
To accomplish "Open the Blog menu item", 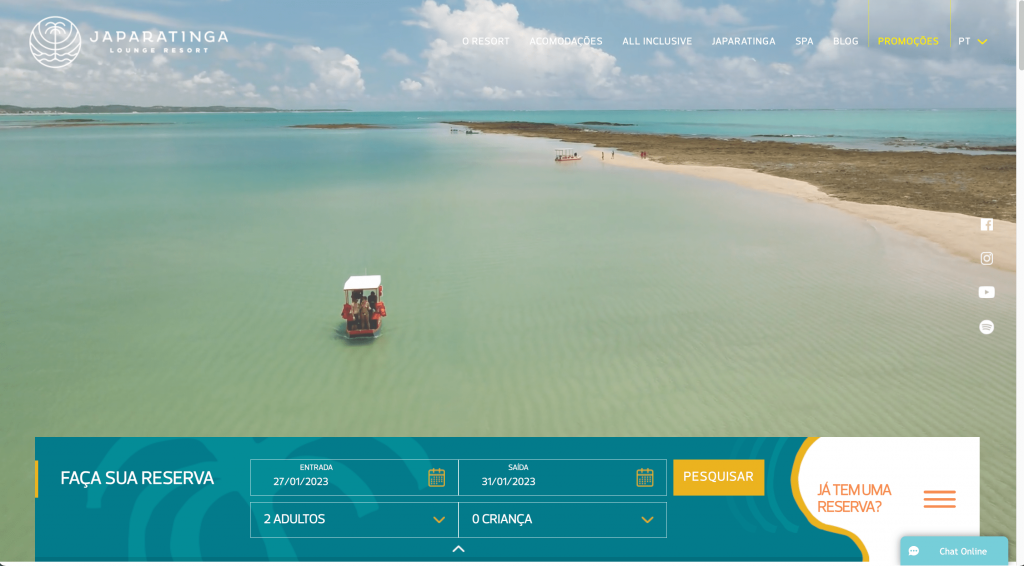I will 845,41.
